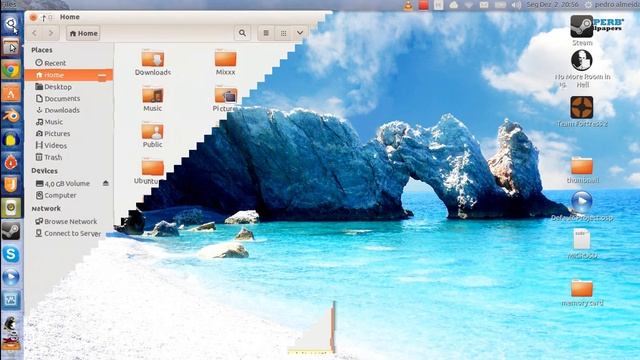Open Files from the launcher dock
Screen dimensions: 640x360
pos(11,47)
